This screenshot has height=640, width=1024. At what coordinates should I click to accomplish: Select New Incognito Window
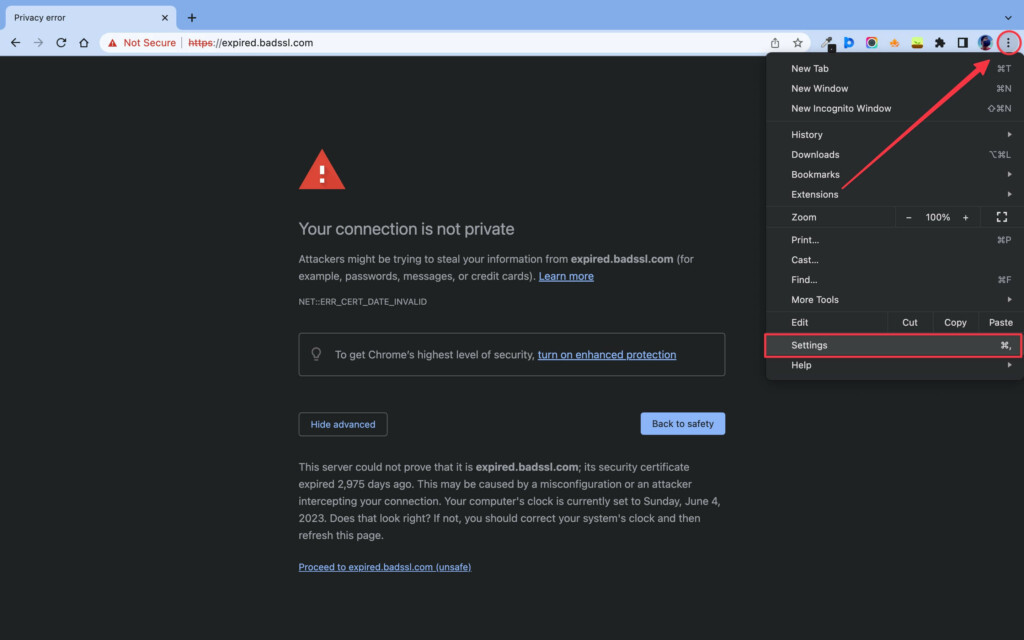[x=841, y=109]
